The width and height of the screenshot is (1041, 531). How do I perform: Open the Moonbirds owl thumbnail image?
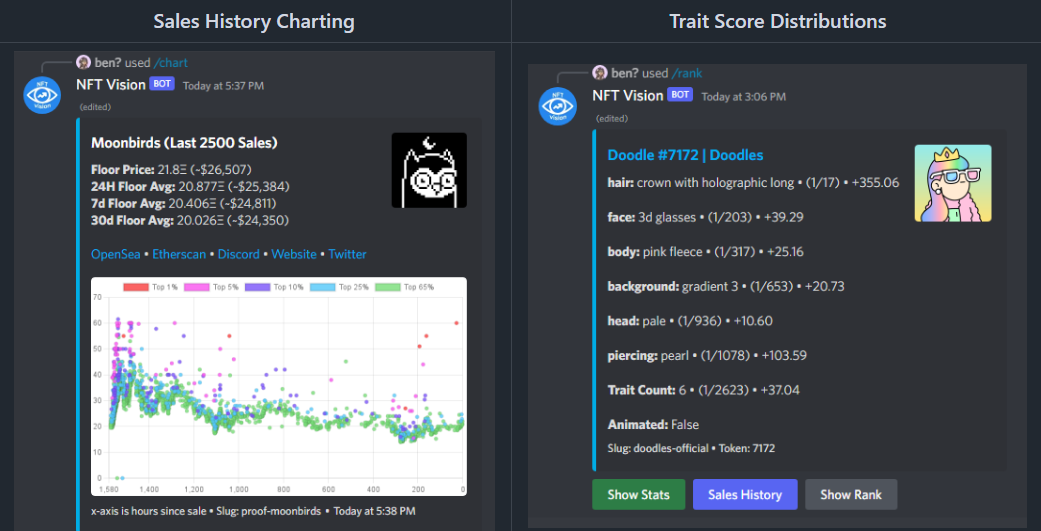(x=429, y=170)
